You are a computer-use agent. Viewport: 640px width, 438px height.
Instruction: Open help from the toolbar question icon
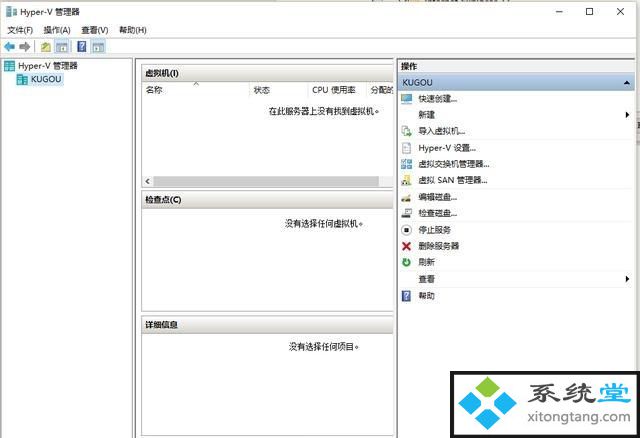(82, 47)
